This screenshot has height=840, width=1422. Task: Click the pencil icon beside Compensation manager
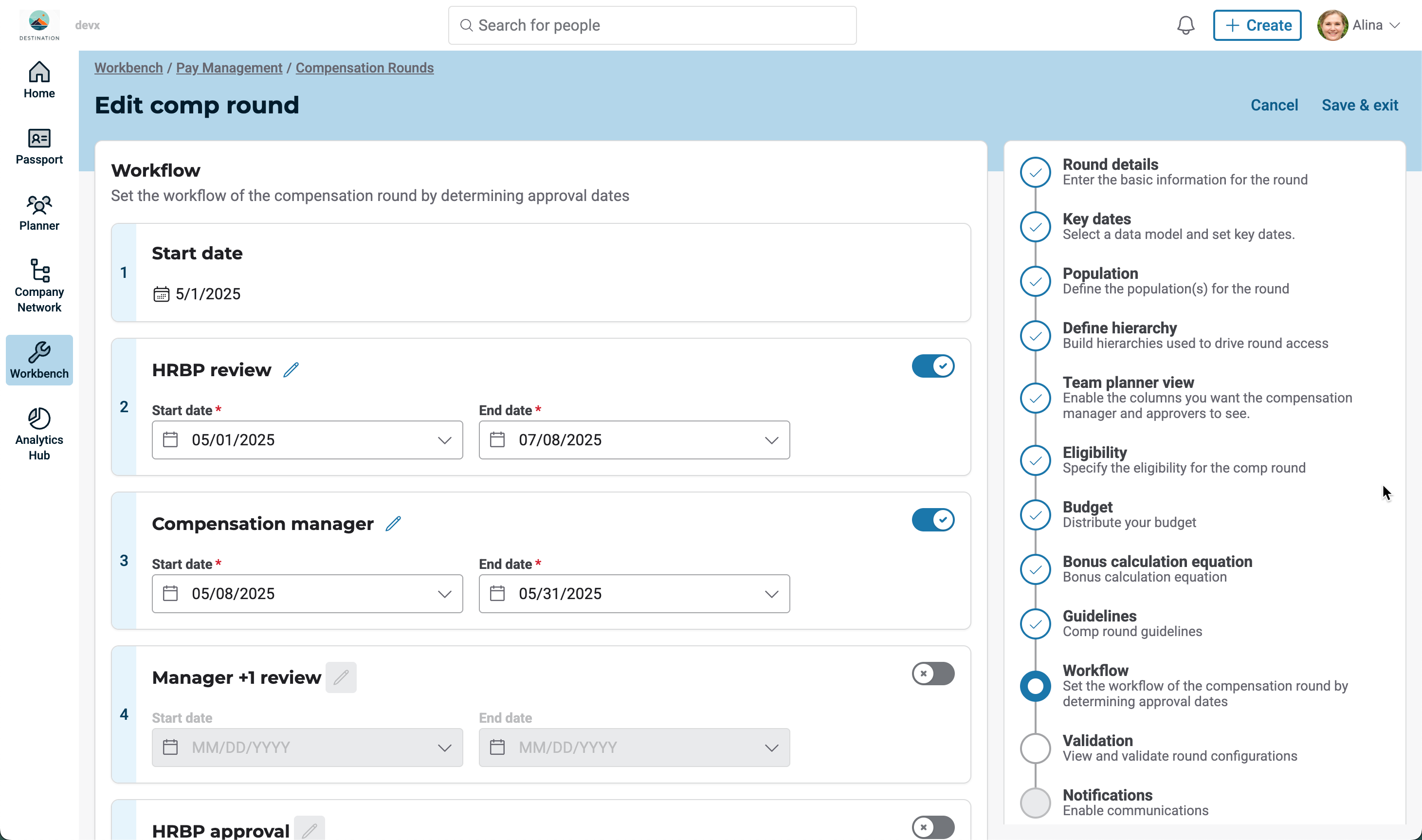click(393, 524)
